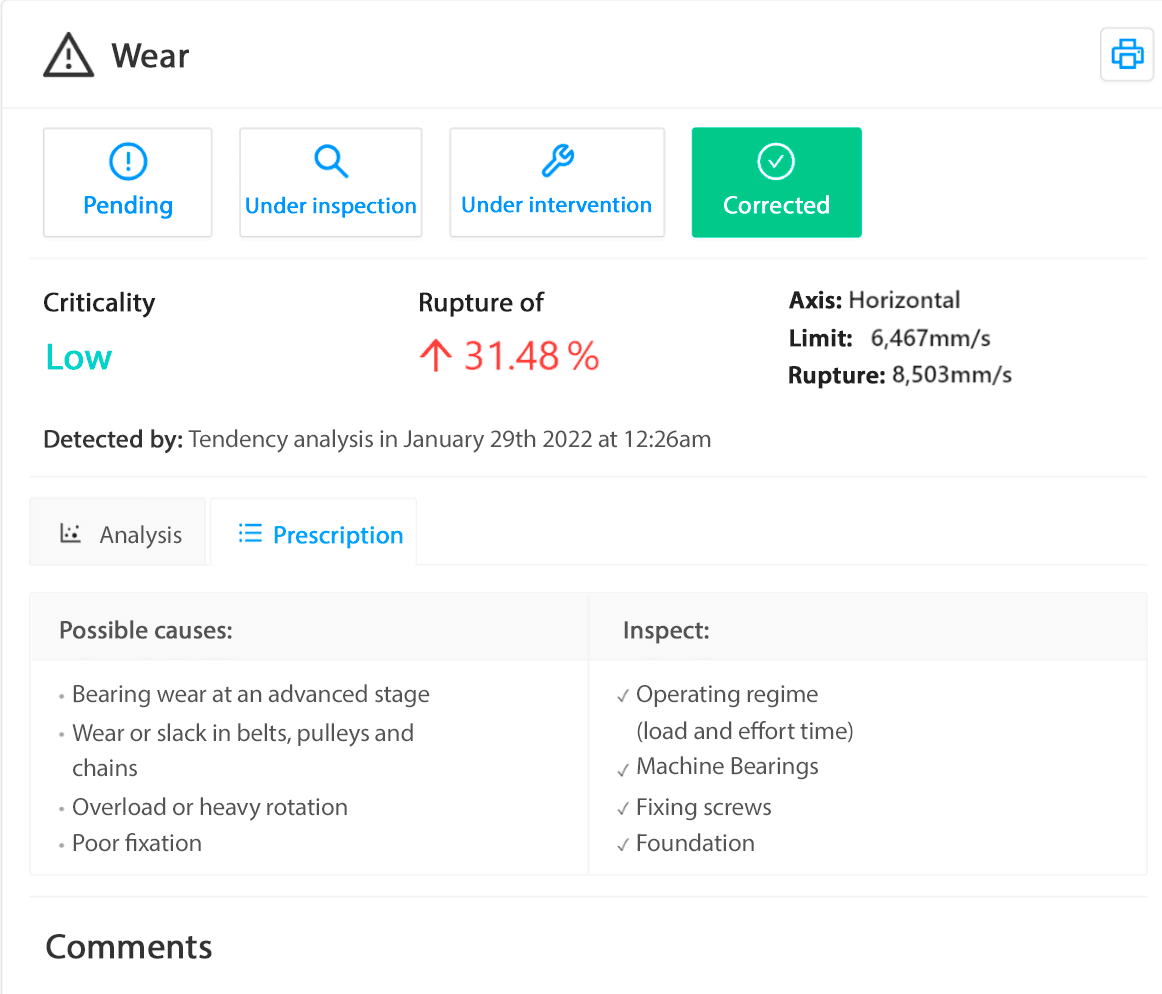Viewport: 1162px width, 994px height.
Task: Click the 'Poor fixation' cause
Action: pyautogui.click(x=137, y=843)
